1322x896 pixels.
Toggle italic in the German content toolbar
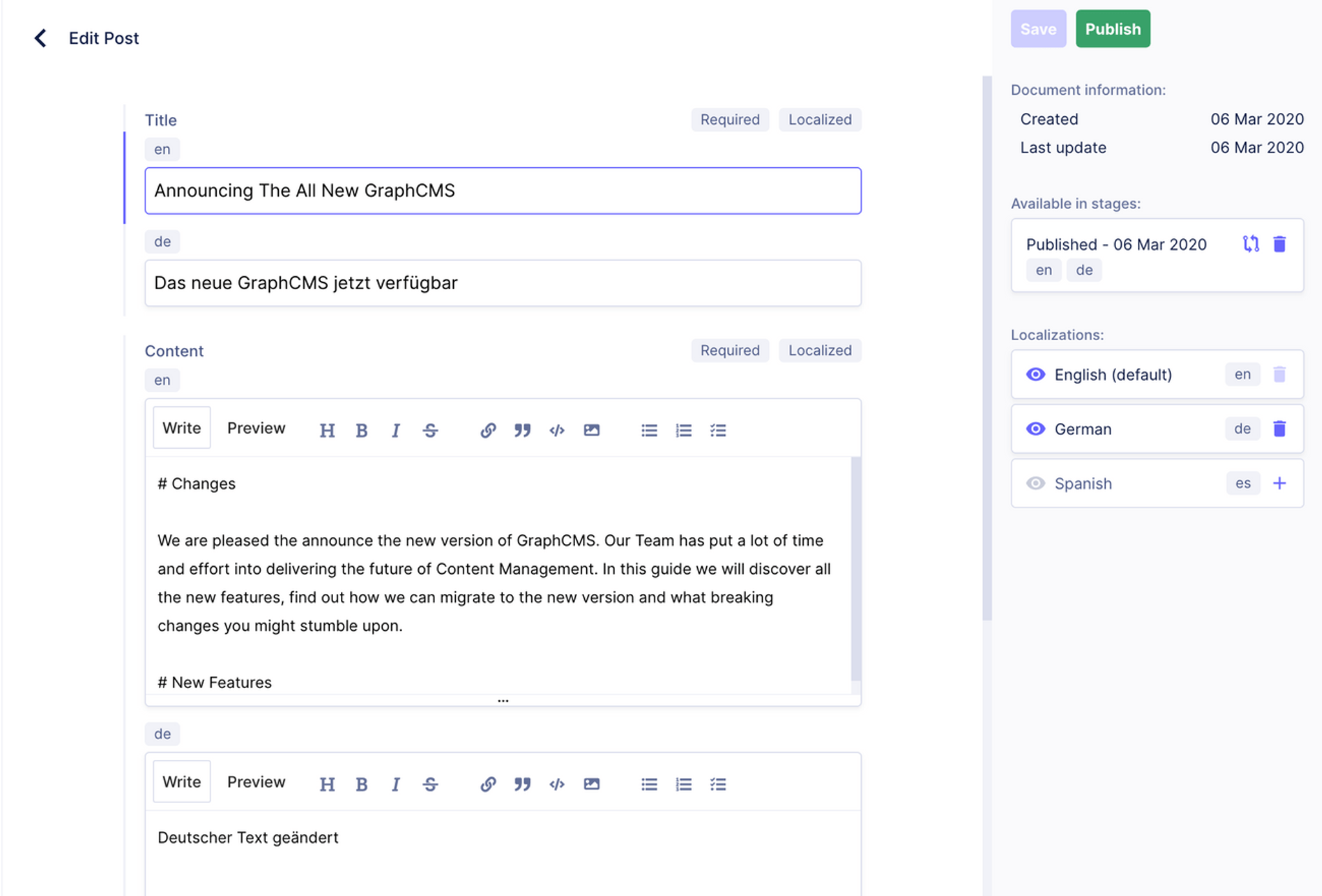pos(396,784)
